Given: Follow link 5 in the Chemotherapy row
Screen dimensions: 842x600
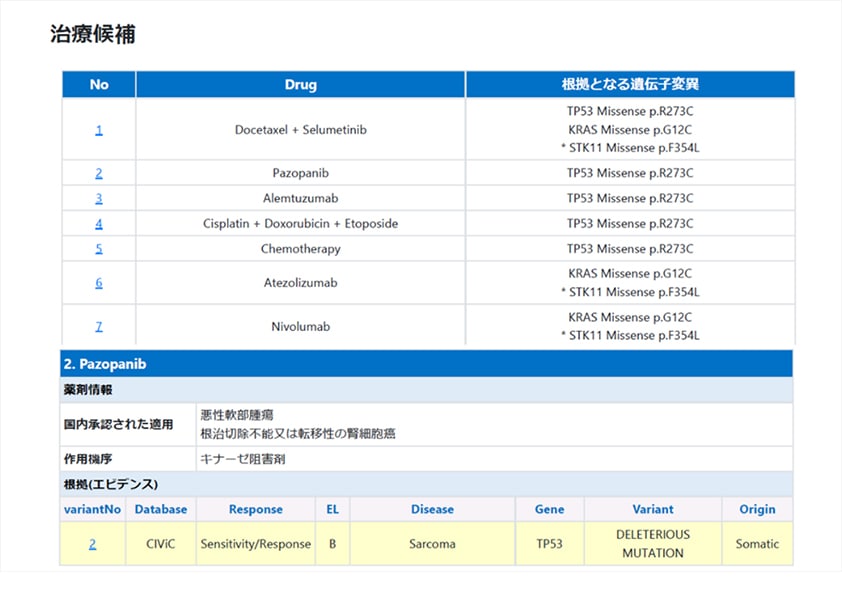Looking at the screenshot, I should [x=99, y=249].
